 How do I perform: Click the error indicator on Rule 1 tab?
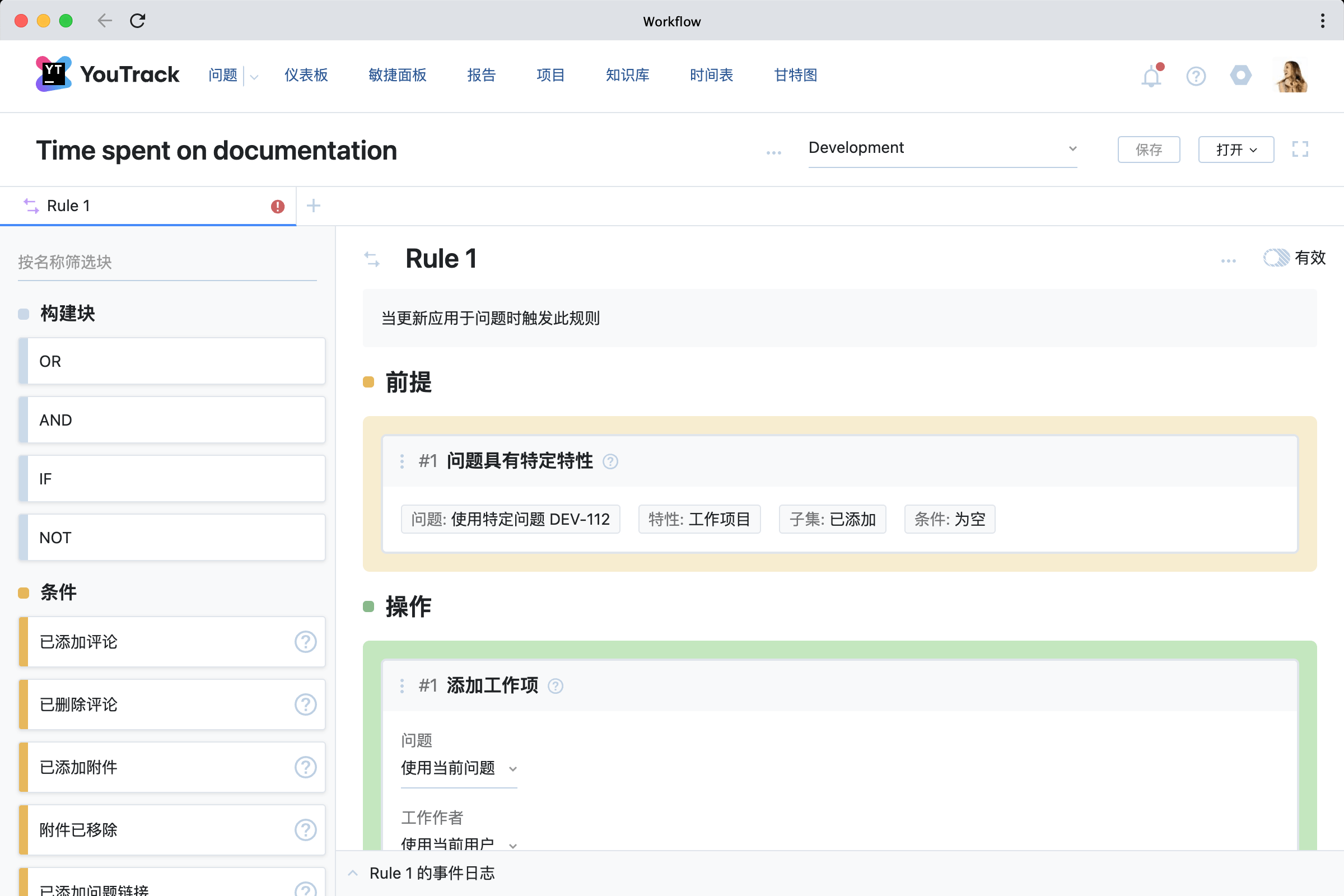coord(277,206)
